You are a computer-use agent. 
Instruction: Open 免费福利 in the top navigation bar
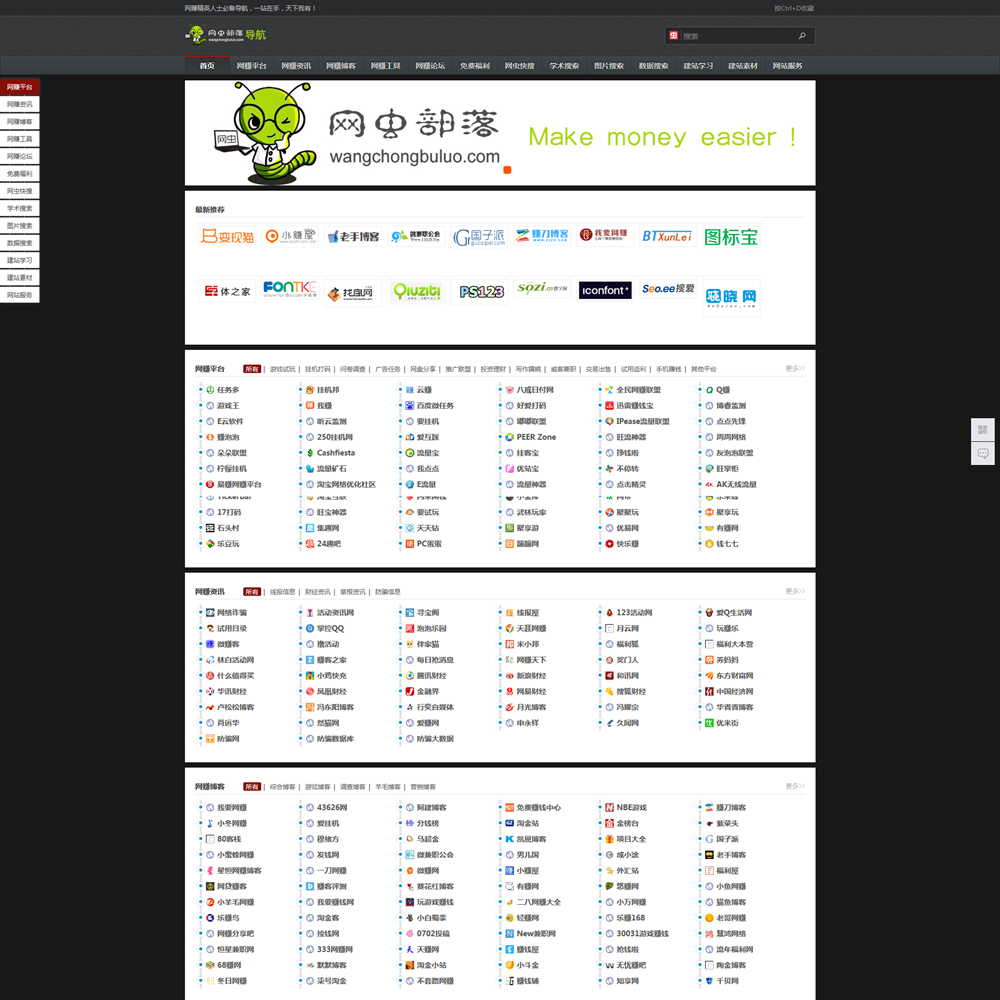tap(474, 66)
